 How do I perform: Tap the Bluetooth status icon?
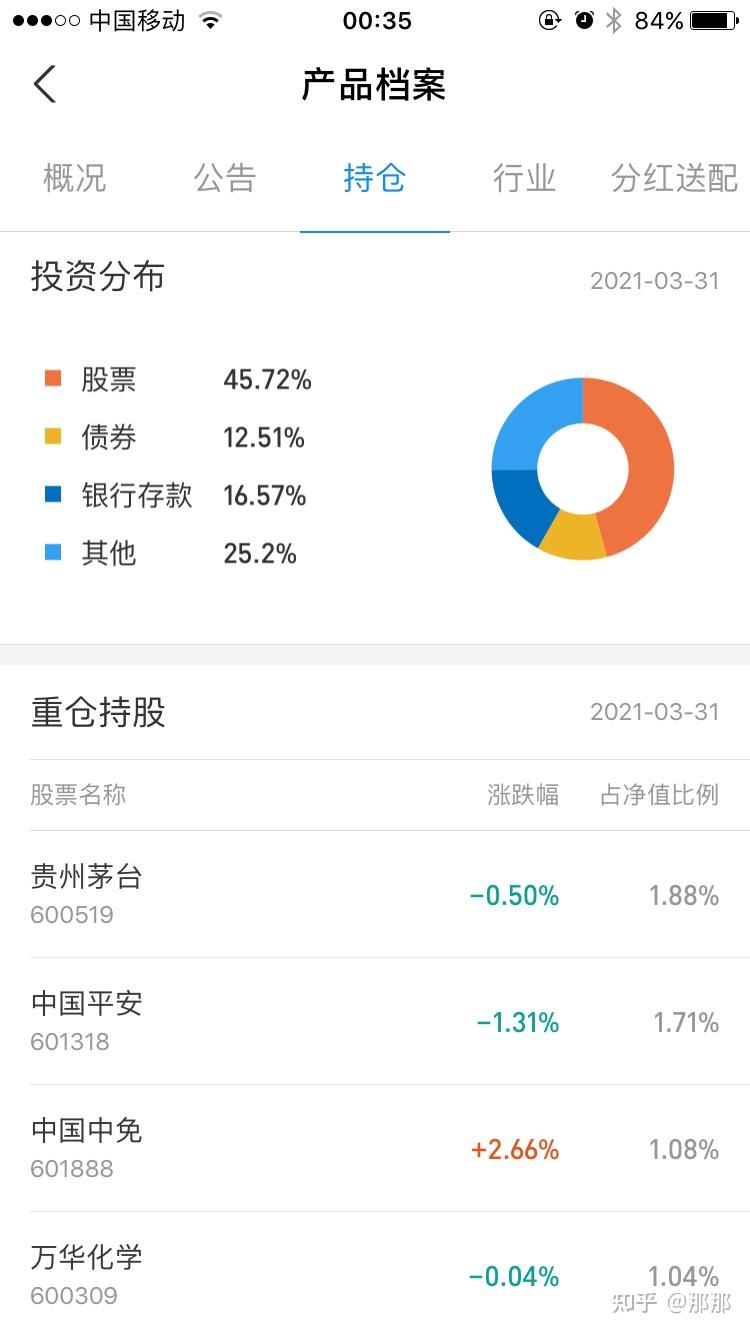pos(614,21)
